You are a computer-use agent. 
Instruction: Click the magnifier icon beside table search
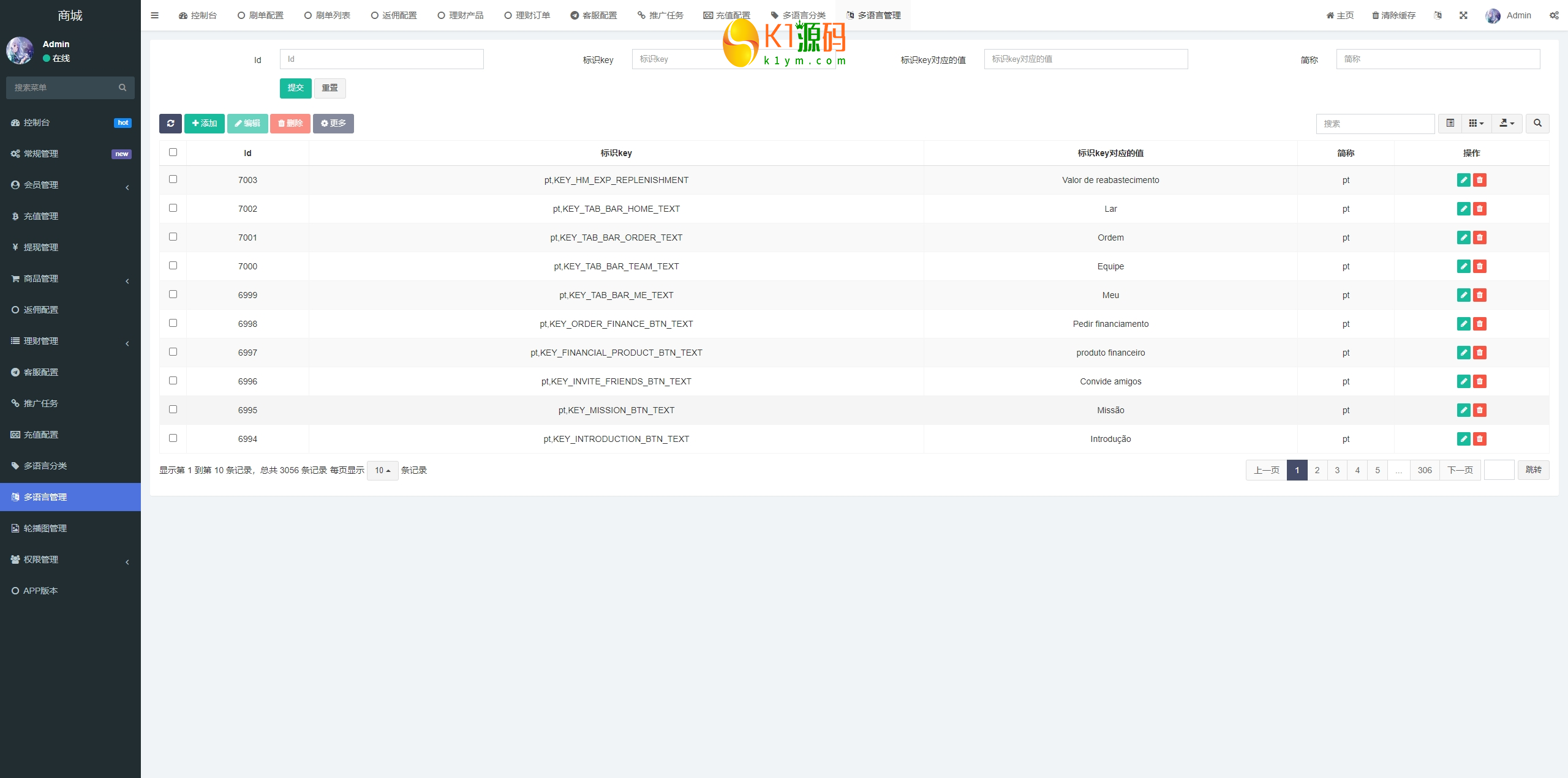1537,123
